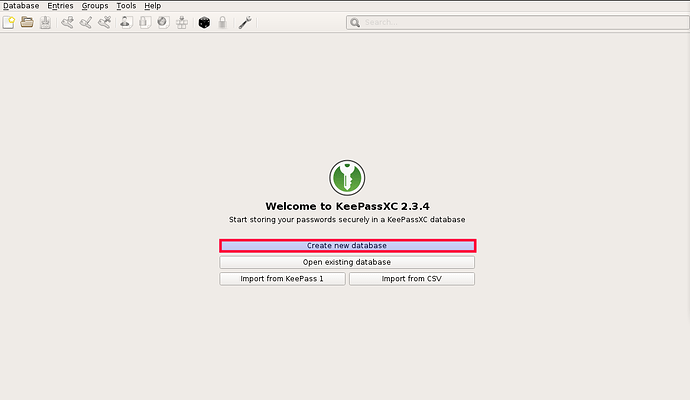Open settings via the wrench icon
690x400 pixels.
245,22
